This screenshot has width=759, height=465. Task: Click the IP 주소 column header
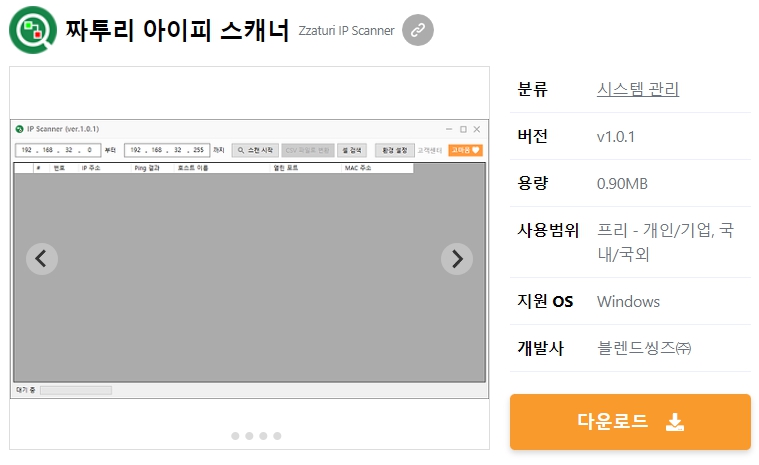coord(91,168)
